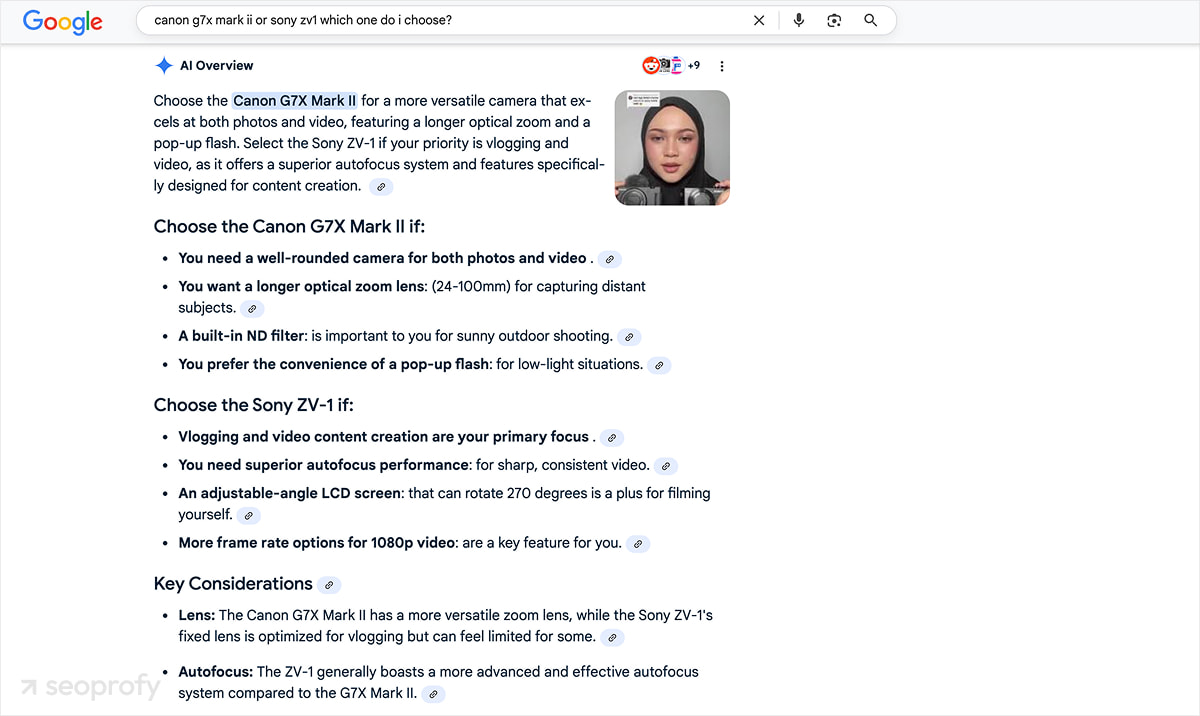Open source link for superior autofocus bullet
Screen dimensions: 1200x716
pyautogui.click(x=666, y=466)
